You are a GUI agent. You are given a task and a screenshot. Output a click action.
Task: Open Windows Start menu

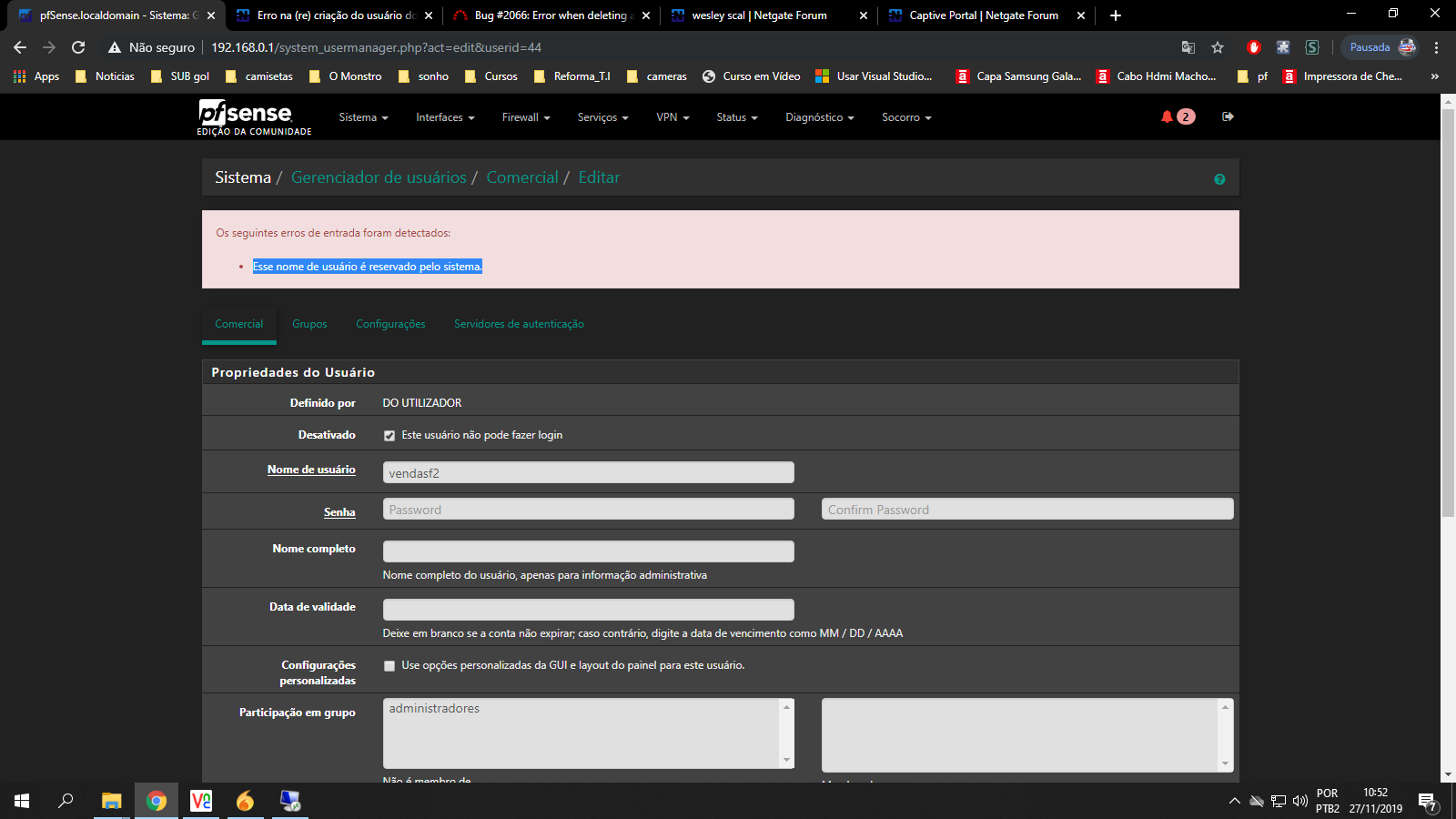click(22, 801)
